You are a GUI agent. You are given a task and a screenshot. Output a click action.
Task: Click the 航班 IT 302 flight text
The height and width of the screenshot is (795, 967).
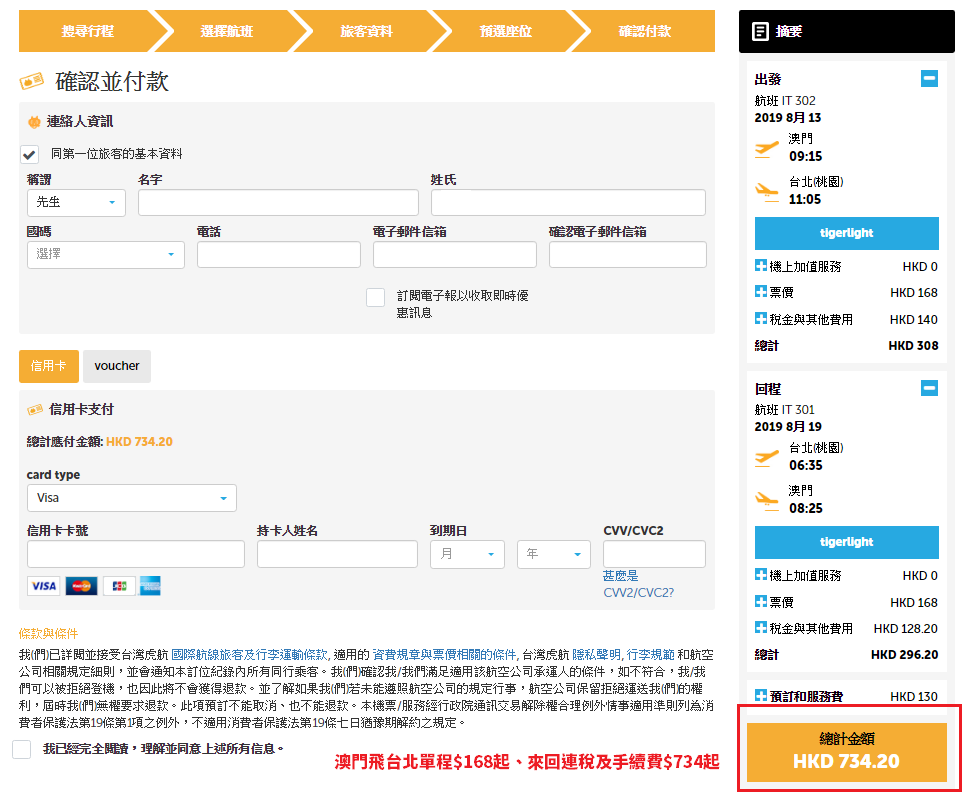click(x=785, y=101)
